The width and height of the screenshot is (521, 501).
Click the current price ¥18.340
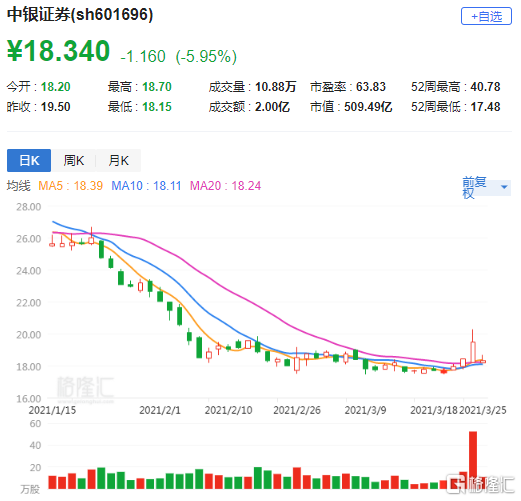pos(58,51)
